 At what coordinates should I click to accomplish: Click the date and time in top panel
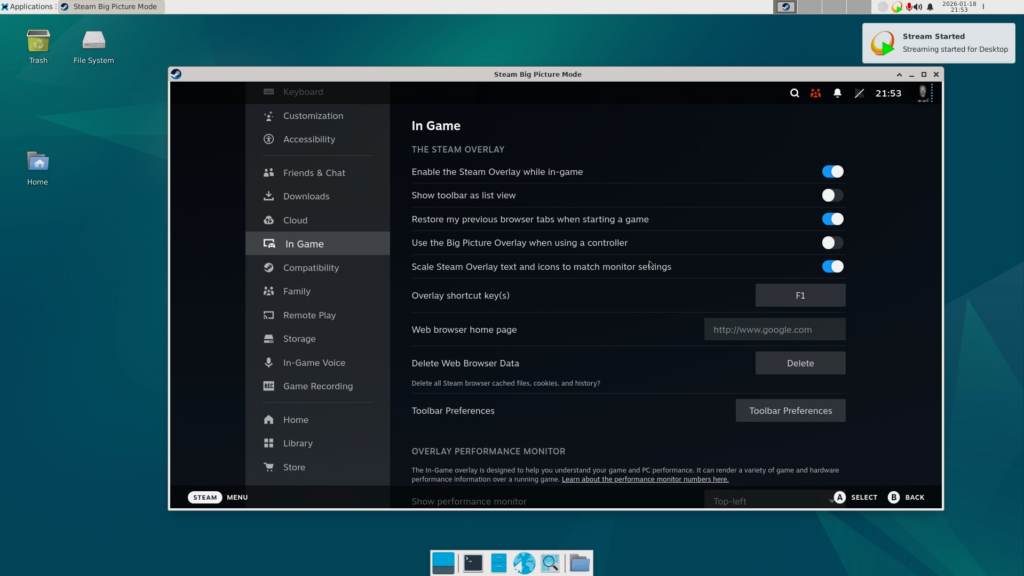coord(959,7)
